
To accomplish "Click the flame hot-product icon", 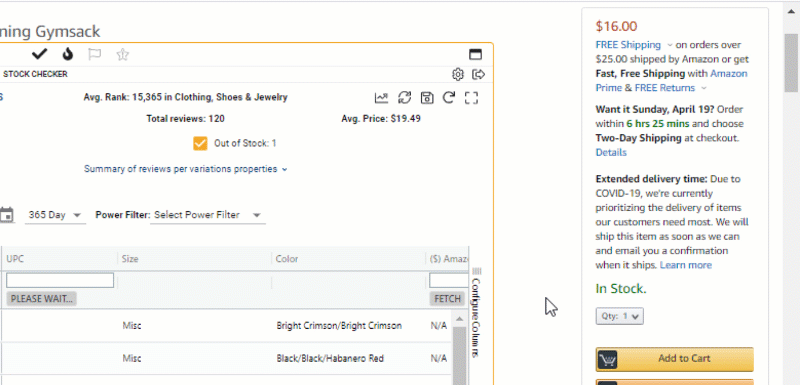I will 68,54.
